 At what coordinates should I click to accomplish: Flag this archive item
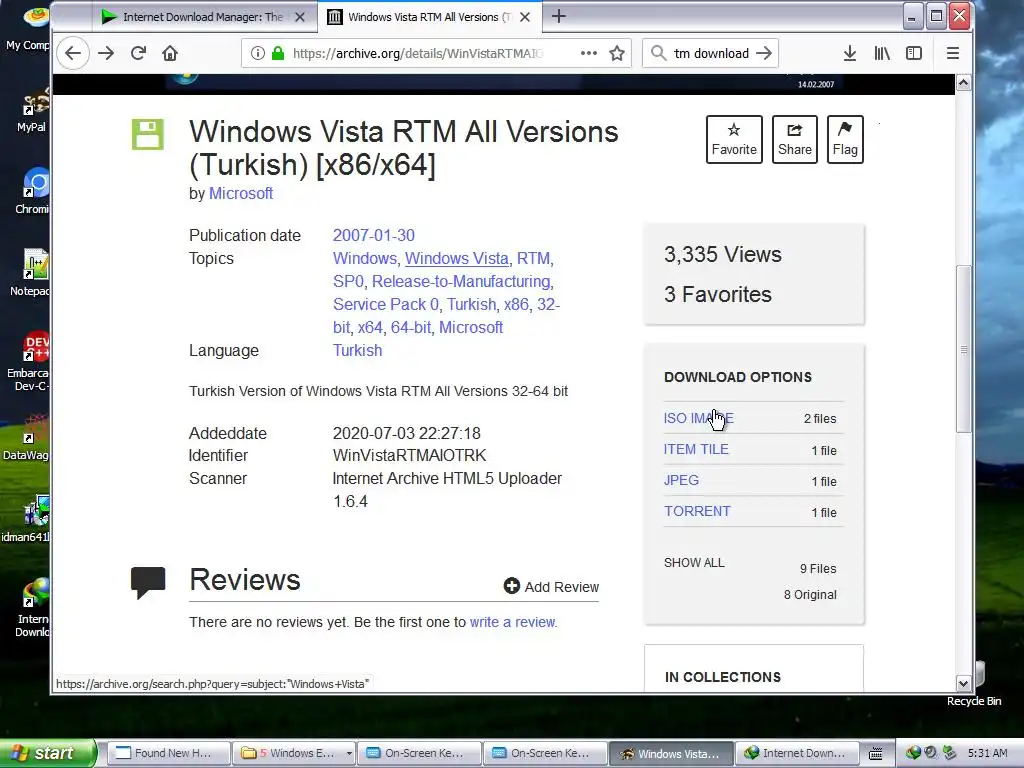845,139
